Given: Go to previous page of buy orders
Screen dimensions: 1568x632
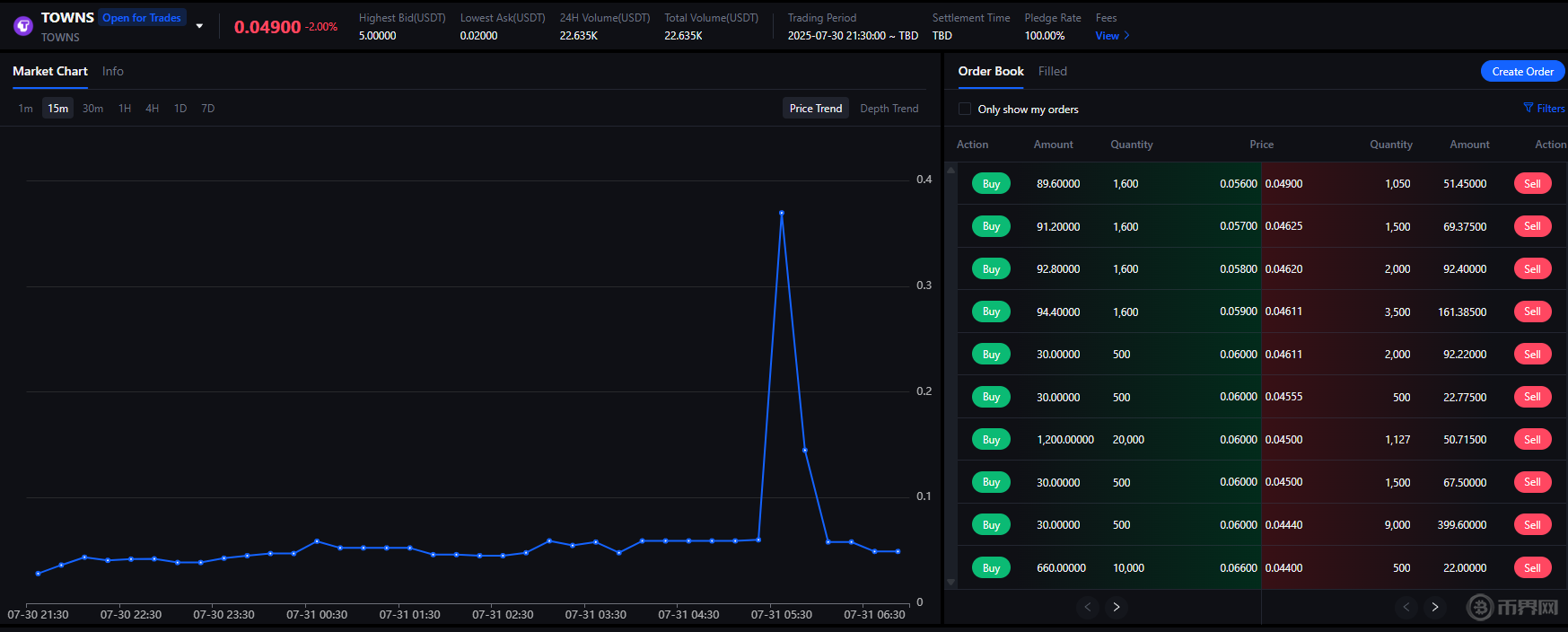Looking at the screenshot, I should (x=1088, y=607).
